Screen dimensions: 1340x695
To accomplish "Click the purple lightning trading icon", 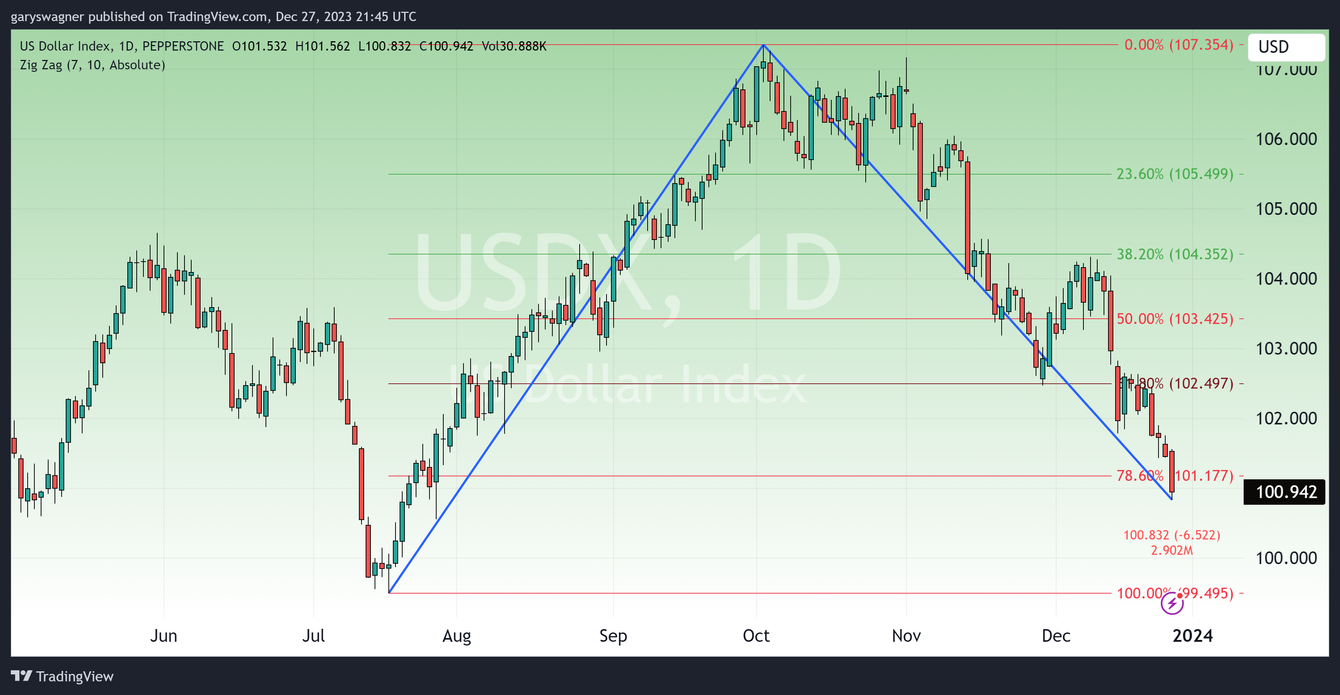I will pos(1171,603).
